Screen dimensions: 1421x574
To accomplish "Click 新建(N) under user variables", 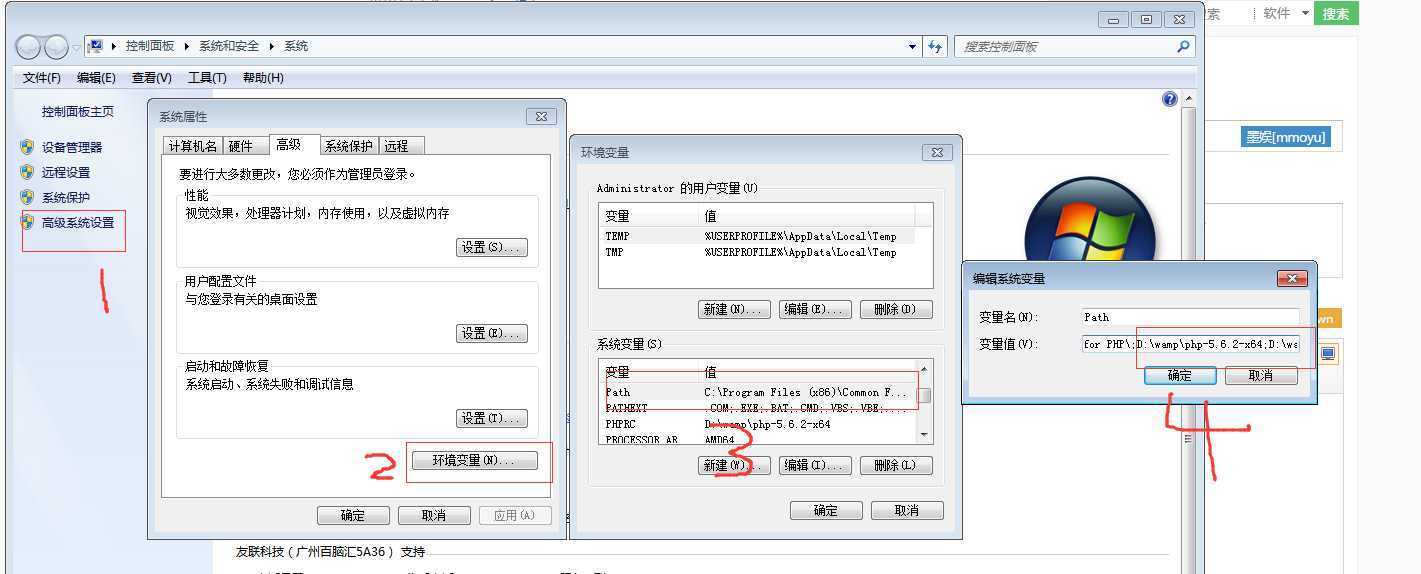I will (735, 309).
